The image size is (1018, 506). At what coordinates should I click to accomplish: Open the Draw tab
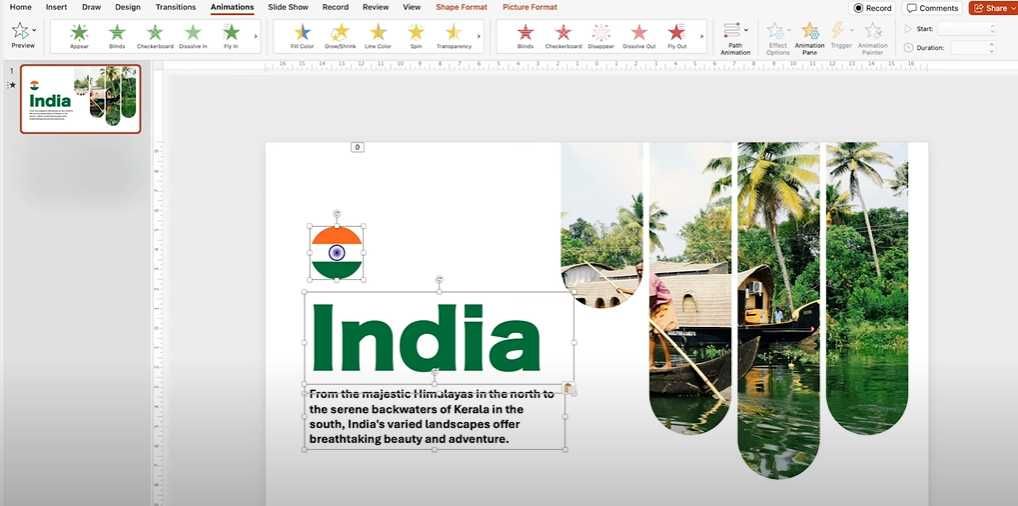coord(92,7)
